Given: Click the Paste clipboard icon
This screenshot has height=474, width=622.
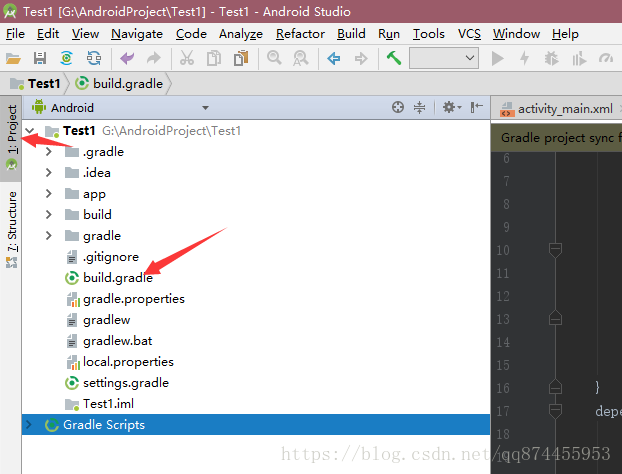Looking at the screenshot, I should tap(241, 59).
